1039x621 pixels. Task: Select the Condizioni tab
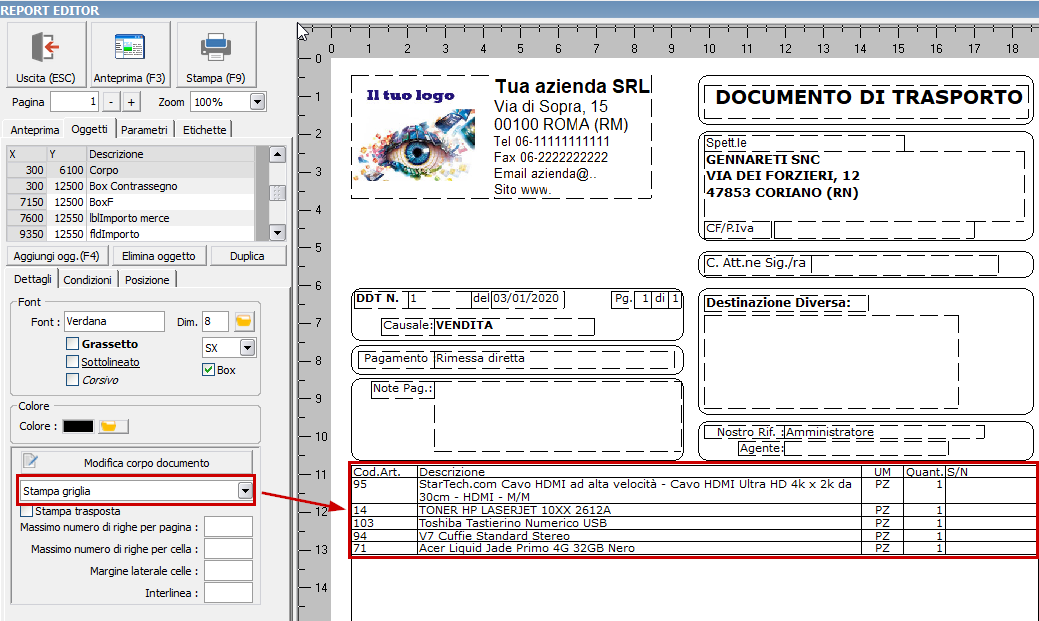pos(87,280)
